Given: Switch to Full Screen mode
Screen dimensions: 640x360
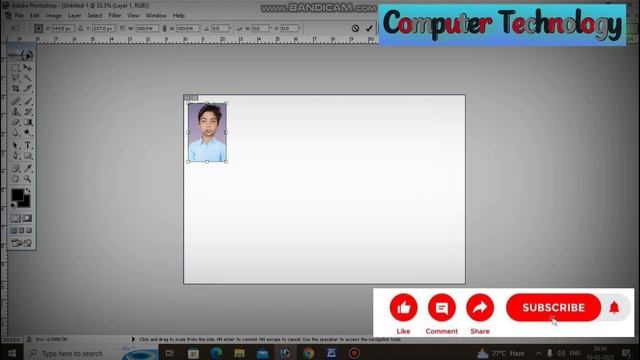Looking at the screenshot, I should click(x=29, y=231).
